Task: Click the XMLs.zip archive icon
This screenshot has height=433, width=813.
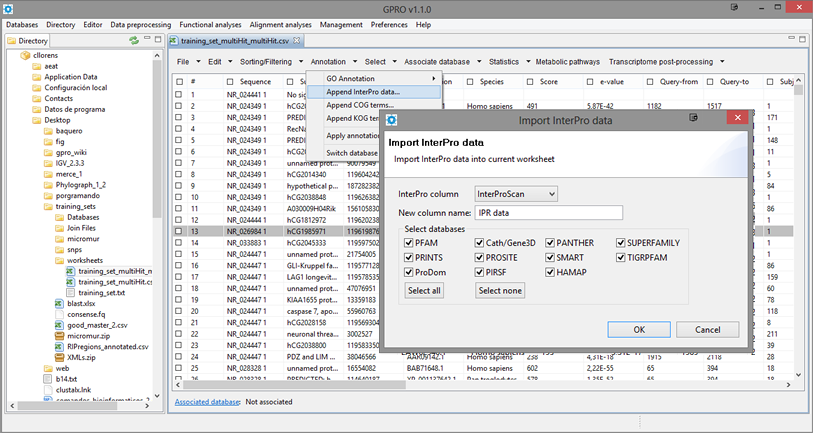Action: click(59, 358)
